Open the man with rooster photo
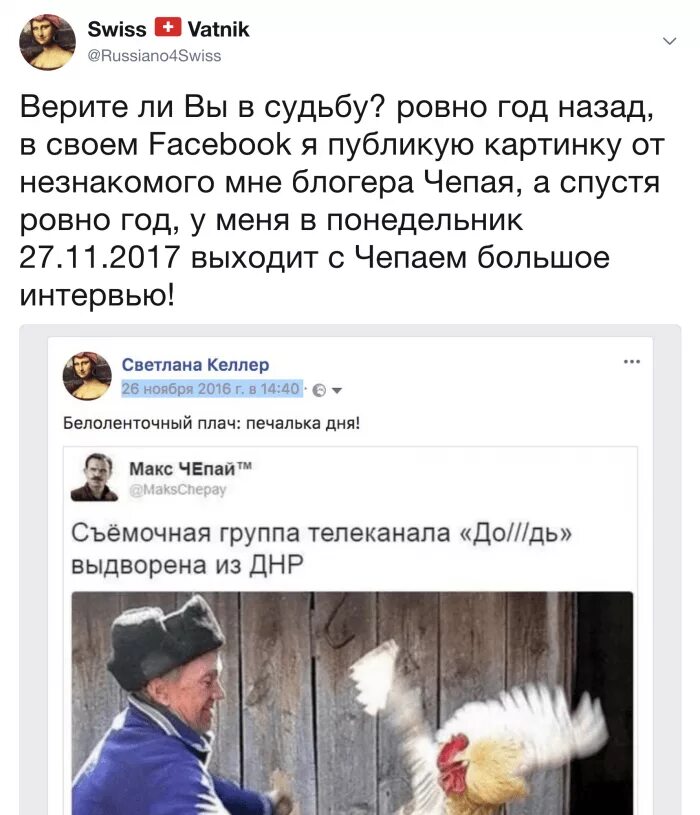700x815 pixels. 352,703
